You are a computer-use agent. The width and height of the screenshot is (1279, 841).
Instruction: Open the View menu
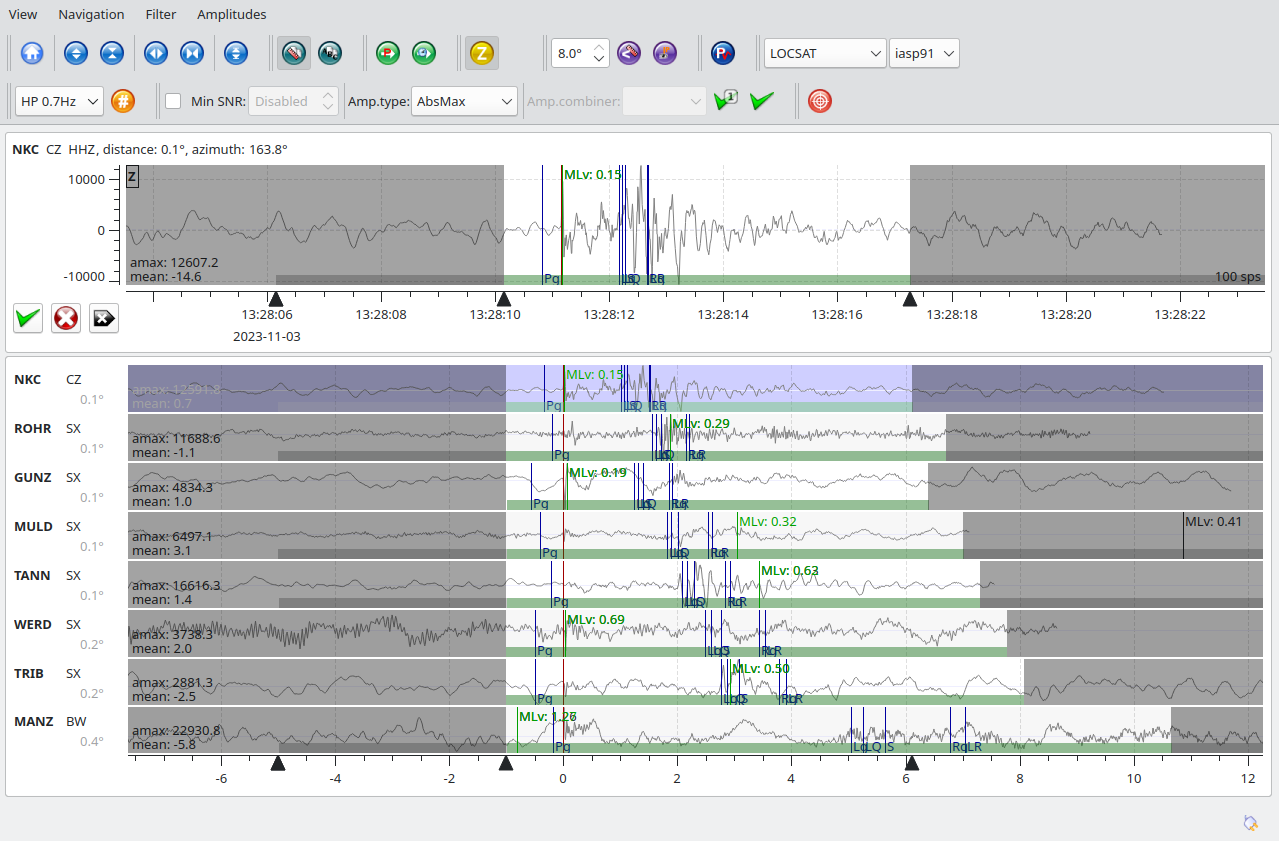click(x=23, y=14)
